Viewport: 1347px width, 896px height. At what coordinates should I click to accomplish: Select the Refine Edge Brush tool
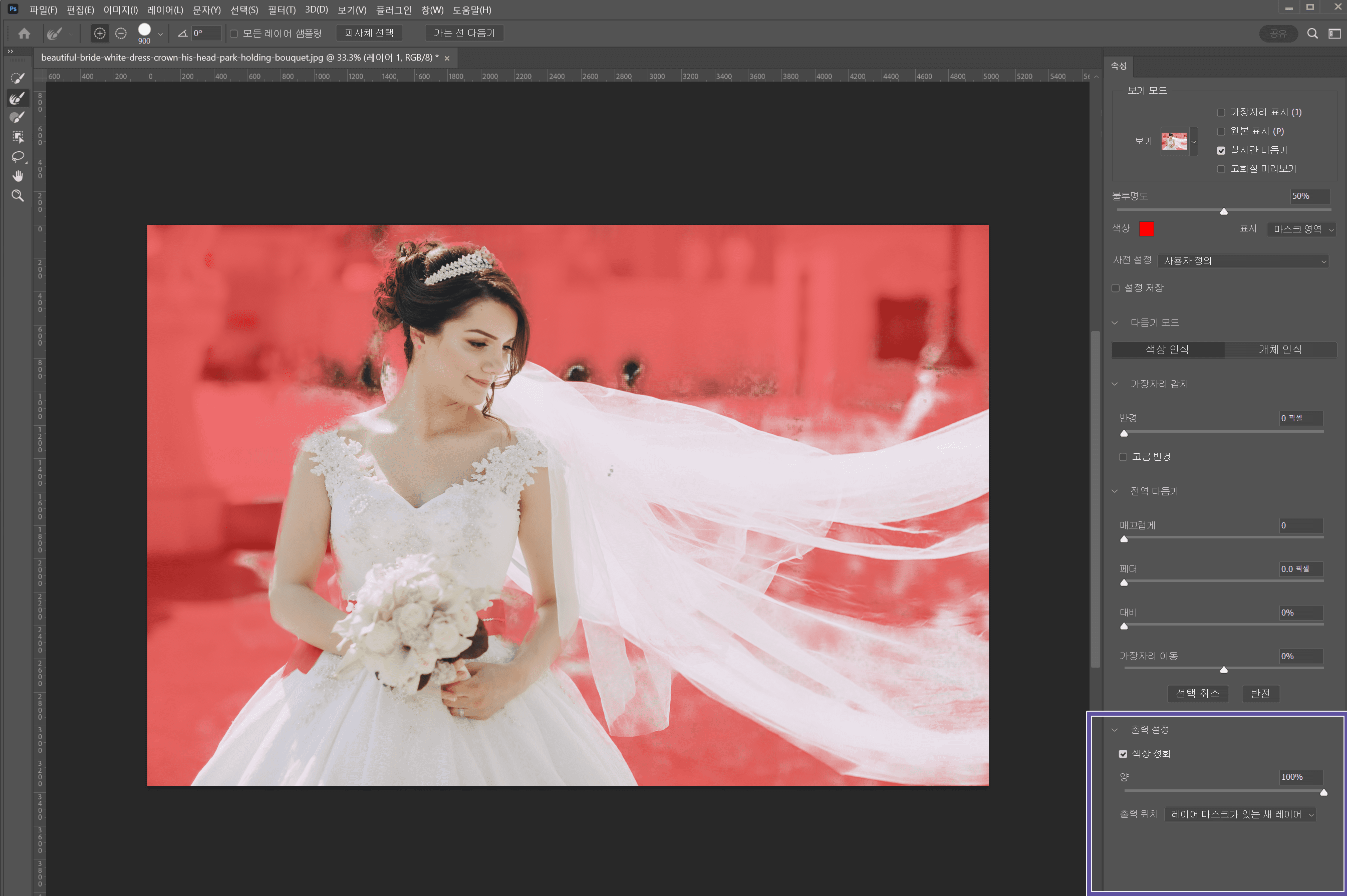(x=18, y=98)
